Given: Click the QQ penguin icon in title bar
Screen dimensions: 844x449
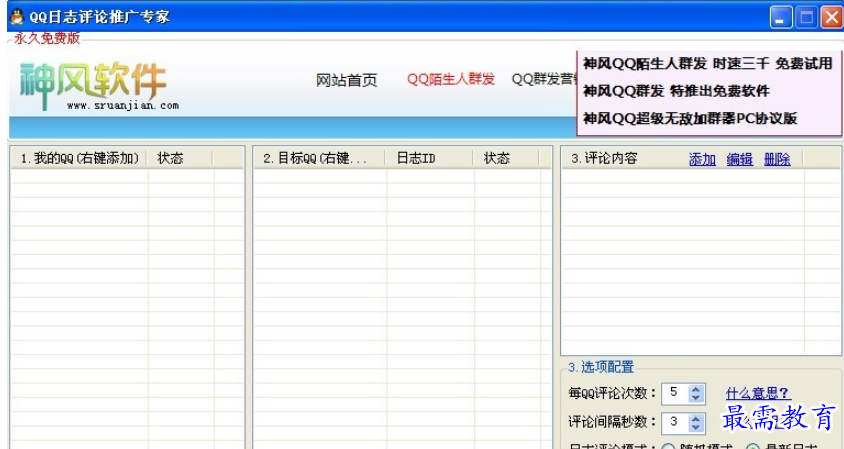Looking at the screenshot, I should (x=17, y=17).
